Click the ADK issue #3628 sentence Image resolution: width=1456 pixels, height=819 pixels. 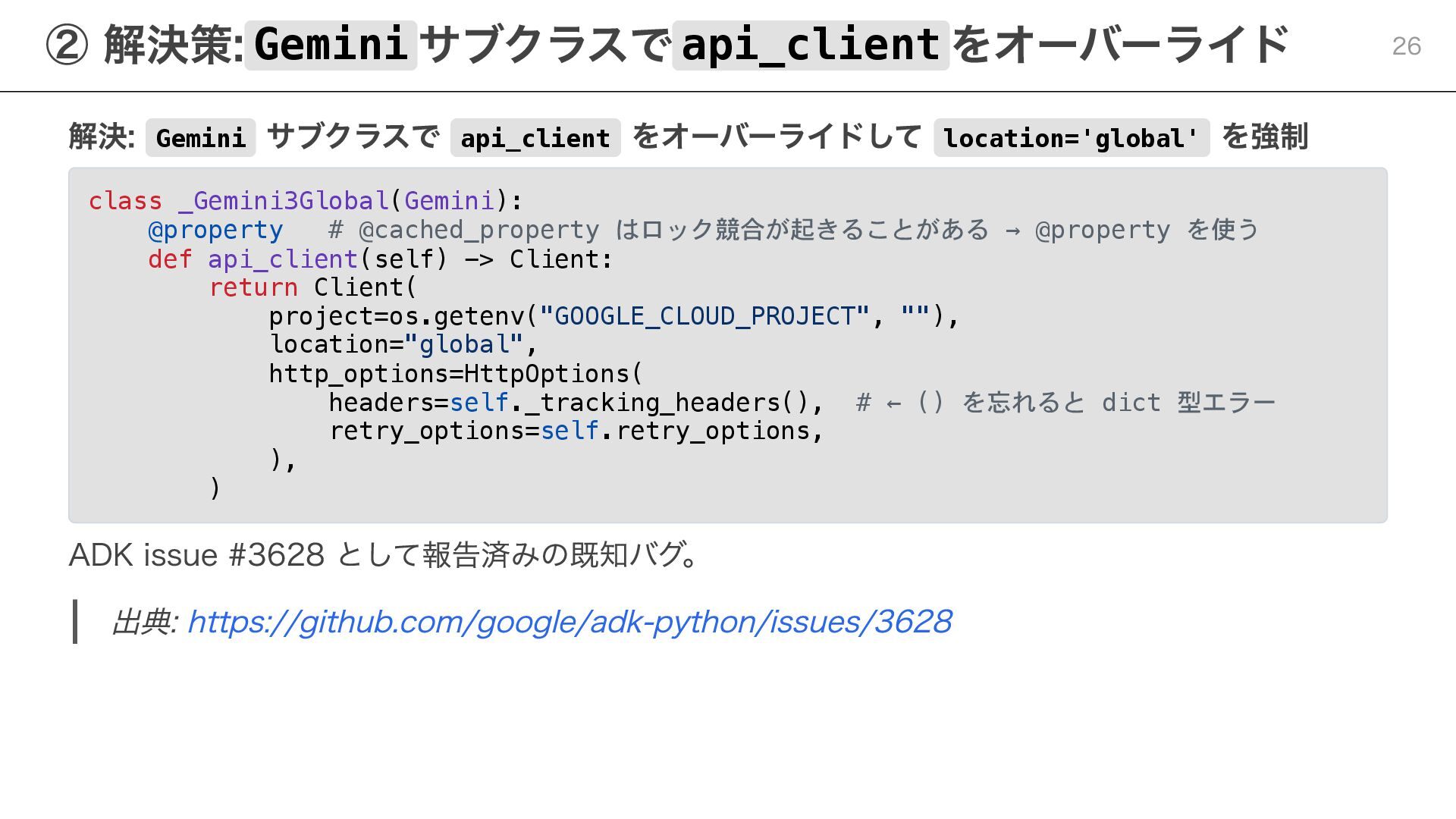pos(383,555)
